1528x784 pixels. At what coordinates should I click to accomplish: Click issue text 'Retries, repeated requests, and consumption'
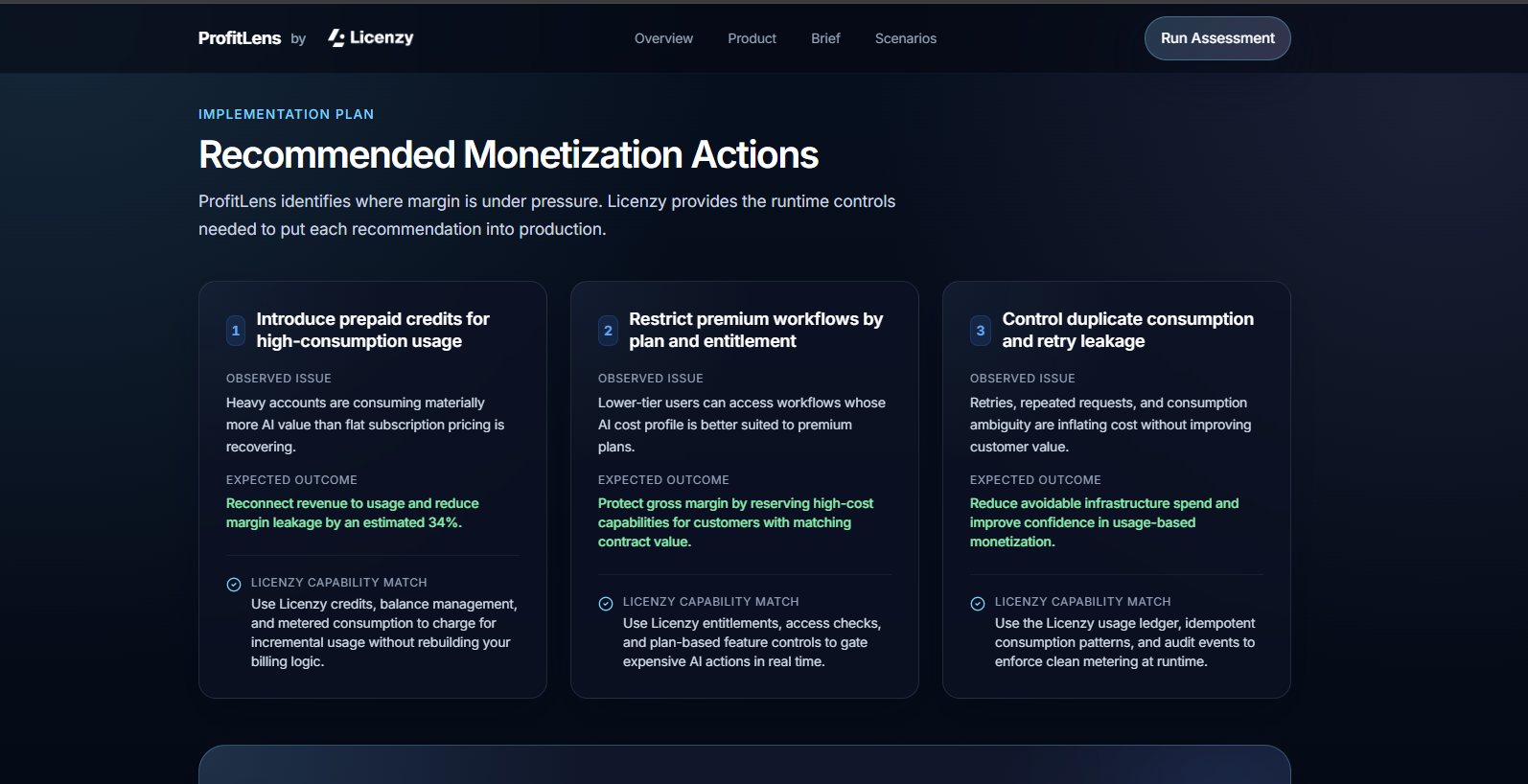pyautogui.click(x=1108, y=403)
